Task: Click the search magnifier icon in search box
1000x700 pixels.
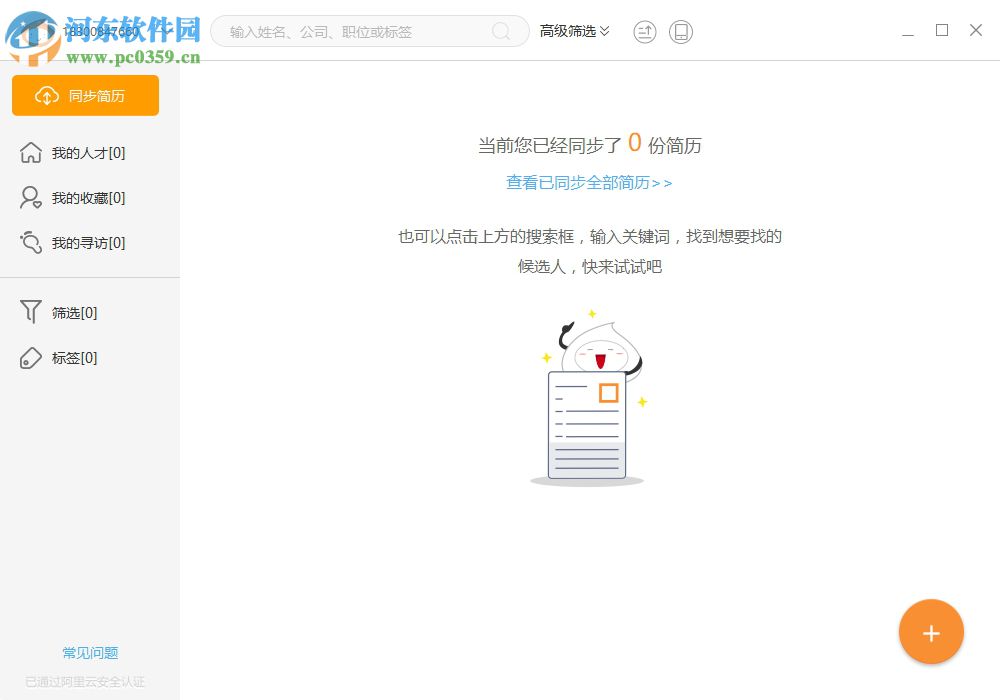Action: tap(501, 31)
